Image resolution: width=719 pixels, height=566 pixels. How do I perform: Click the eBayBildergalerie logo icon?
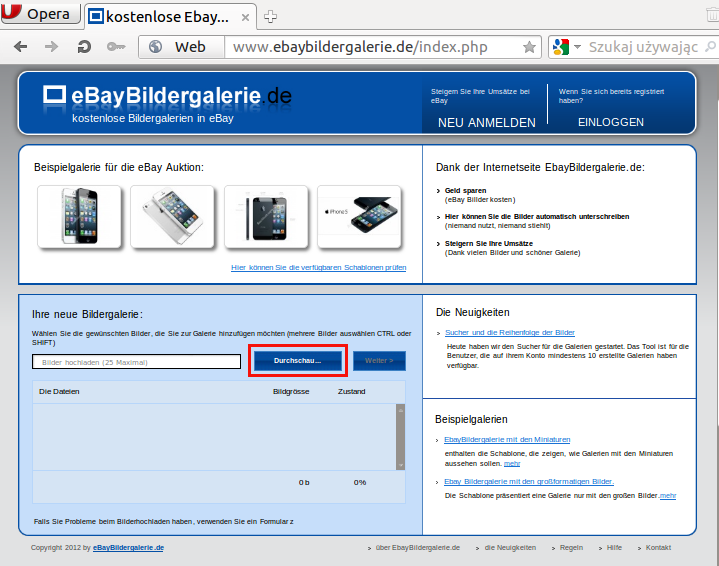pyautogui.click(x=55, y=94)
